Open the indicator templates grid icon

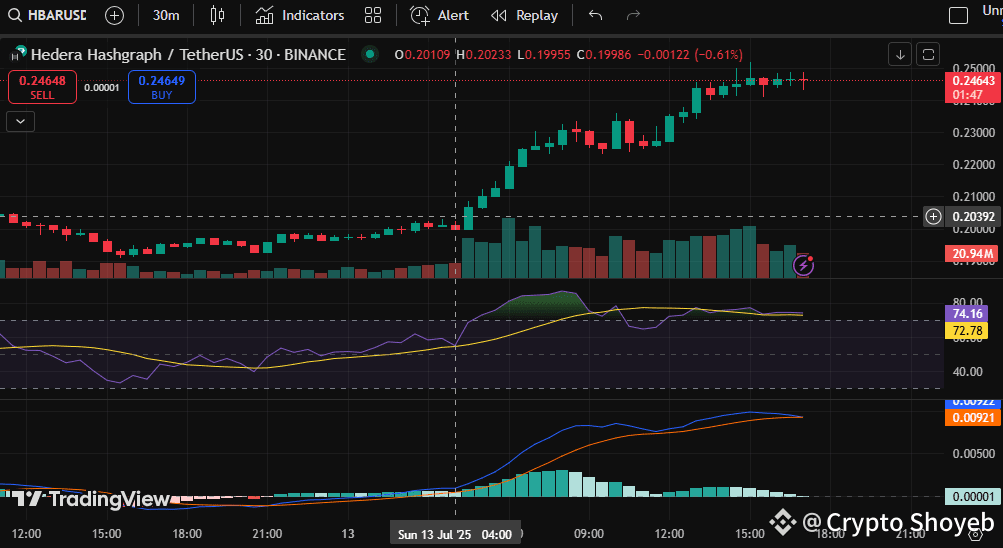click(373, 15)
